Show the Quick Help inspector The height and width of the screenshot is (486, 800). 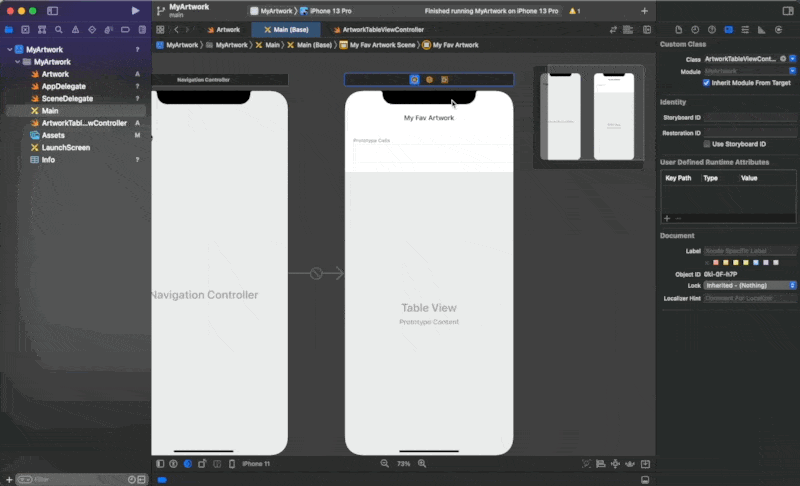tap(712, 30)
